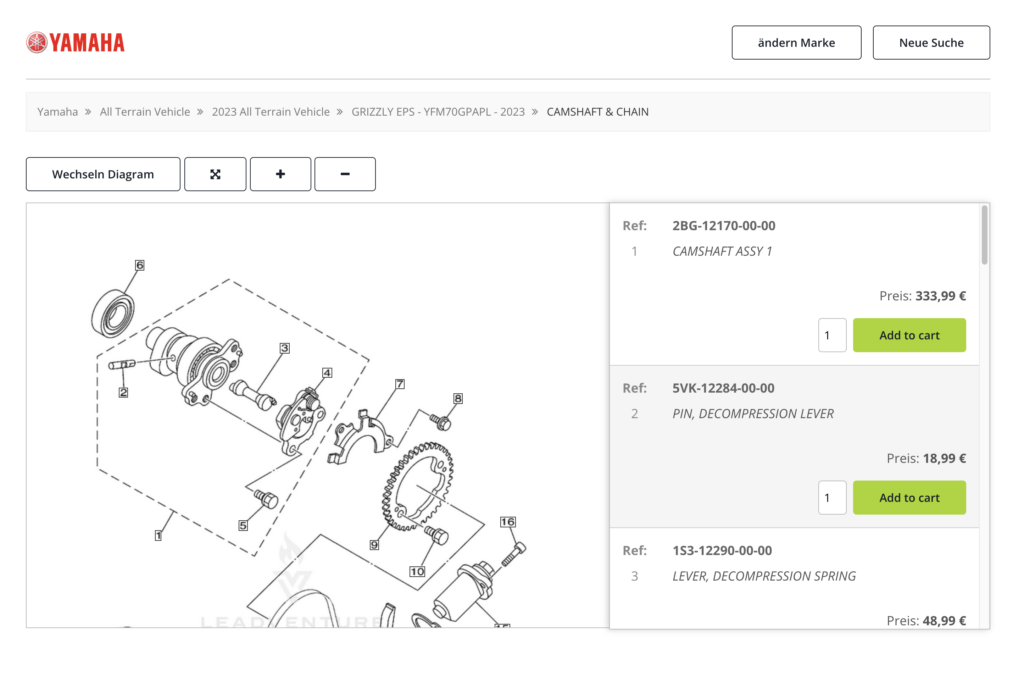Image resolution: width=1024 pixels, height=693 pixels.
Task: Start a new search with 'Neue Suche'
Action: 931,43
